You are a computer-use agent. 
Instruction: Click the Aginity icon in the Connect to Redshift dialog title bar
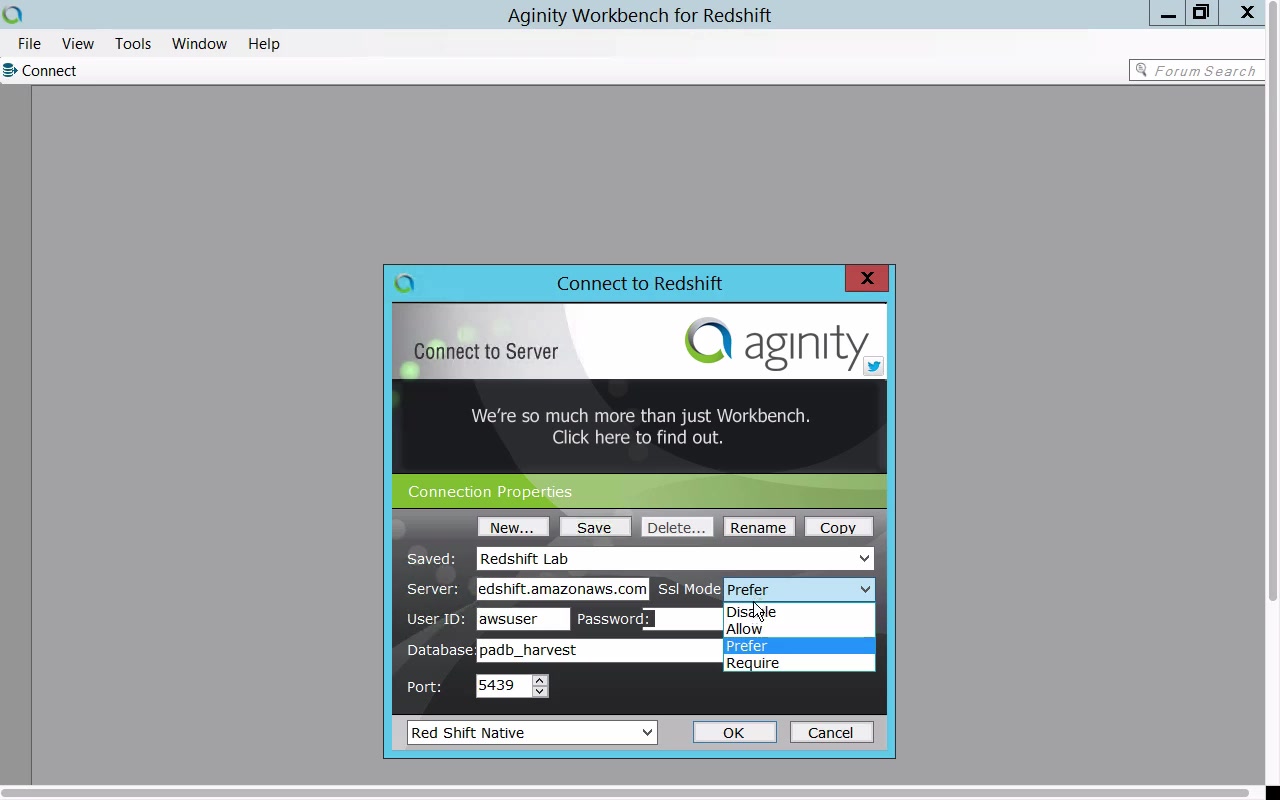click(x=405, y=283)
